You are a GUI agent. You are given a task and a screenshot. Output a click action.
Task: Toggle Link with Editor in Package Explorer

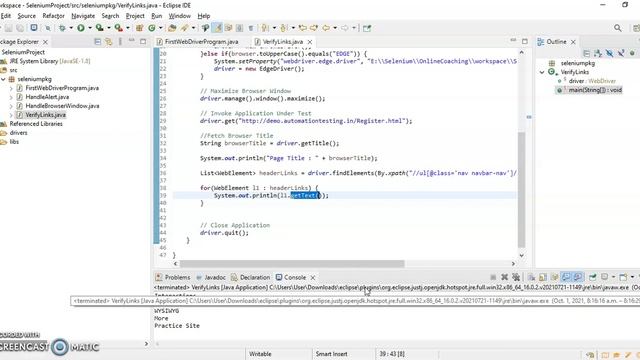(x=109, y=42)
